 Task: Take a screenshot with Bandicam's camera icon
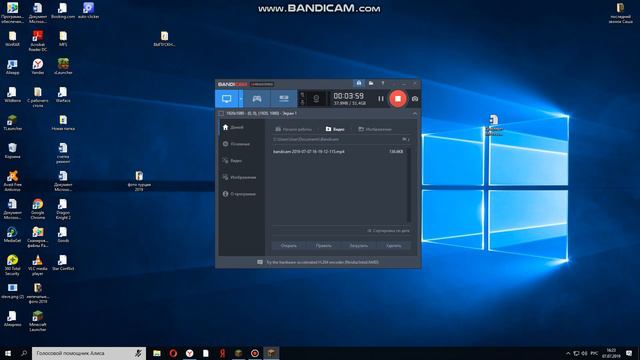pos(415,99)
